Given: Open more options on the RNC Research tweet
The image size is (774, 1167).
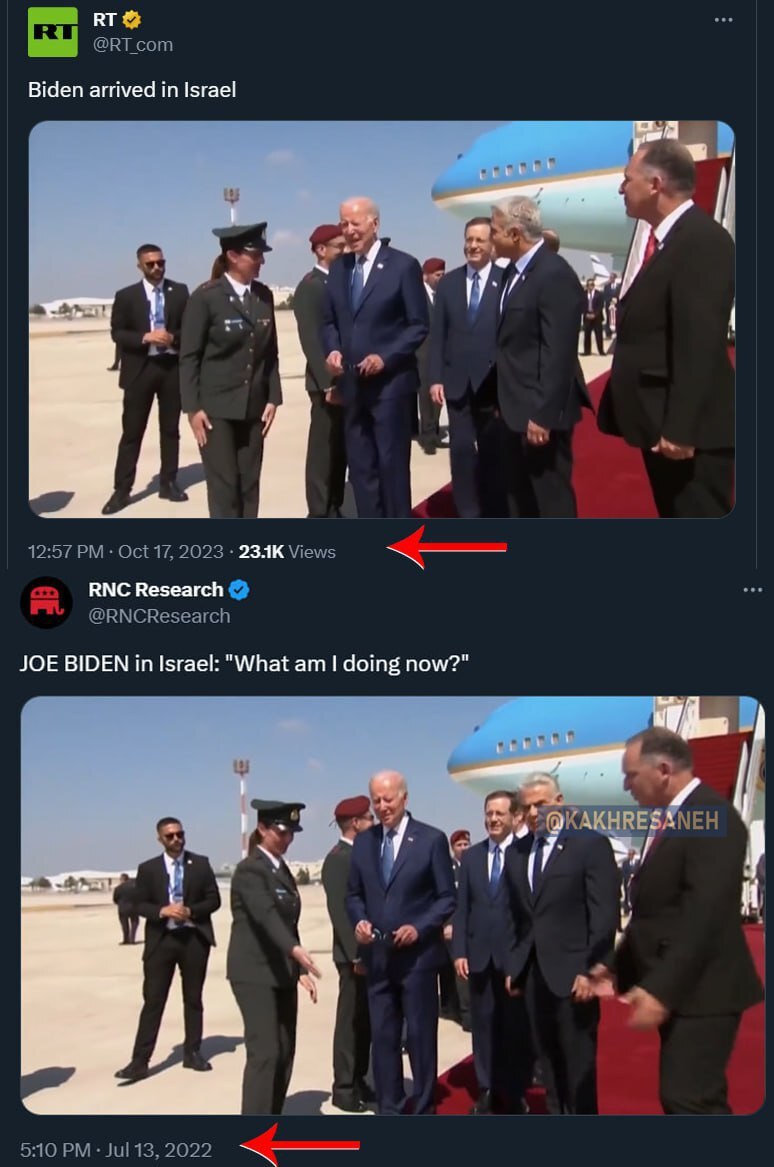Looking at the screenshot, I should [x=753, y=590].
